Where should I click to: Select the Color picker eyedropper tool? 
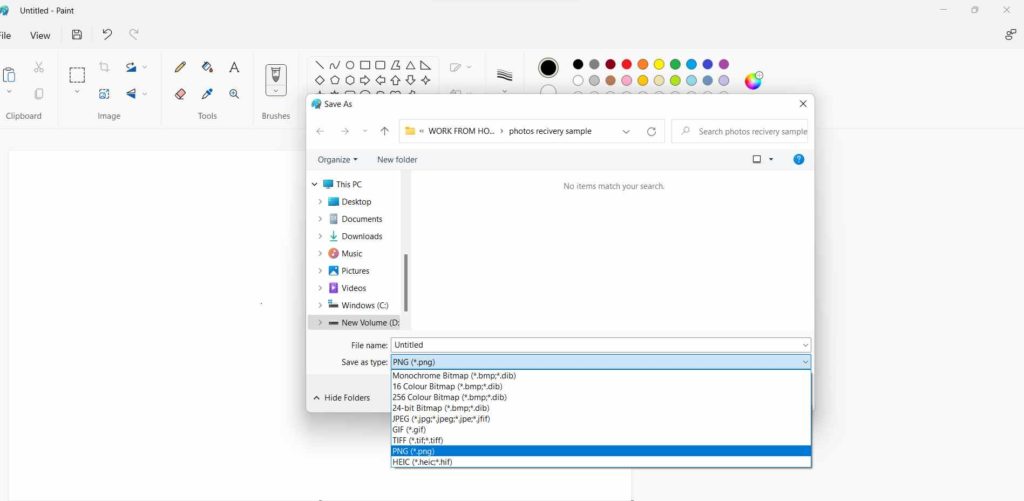(207, 94)
